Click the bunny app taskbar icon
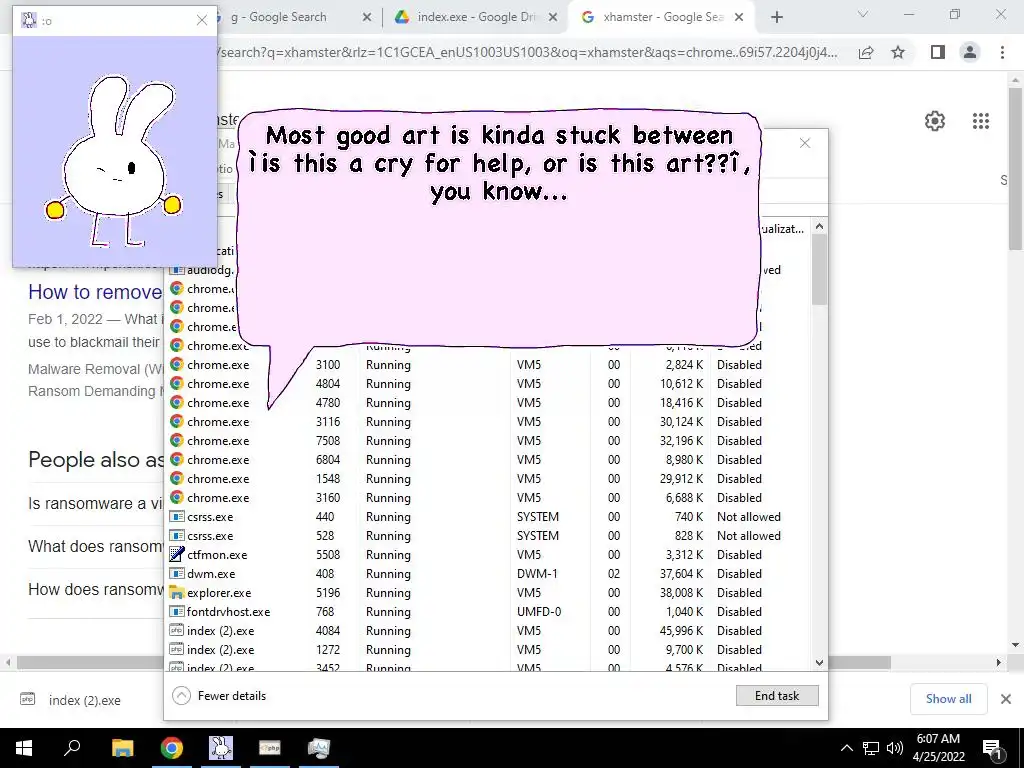The image size is (1024, 768). 221,748
